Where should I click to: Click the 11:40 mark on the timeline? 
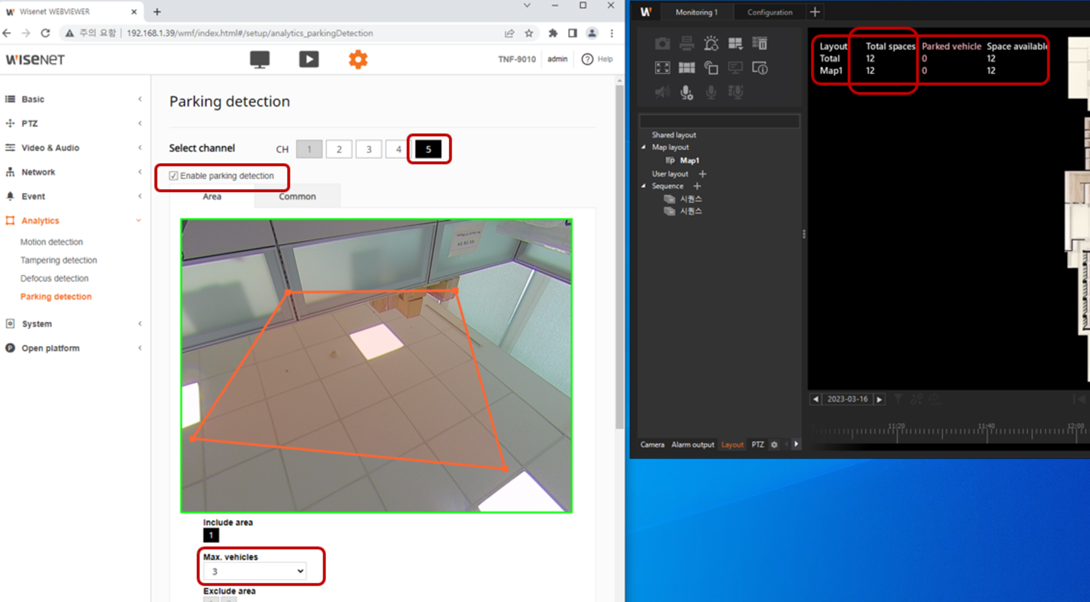point(985,432)
